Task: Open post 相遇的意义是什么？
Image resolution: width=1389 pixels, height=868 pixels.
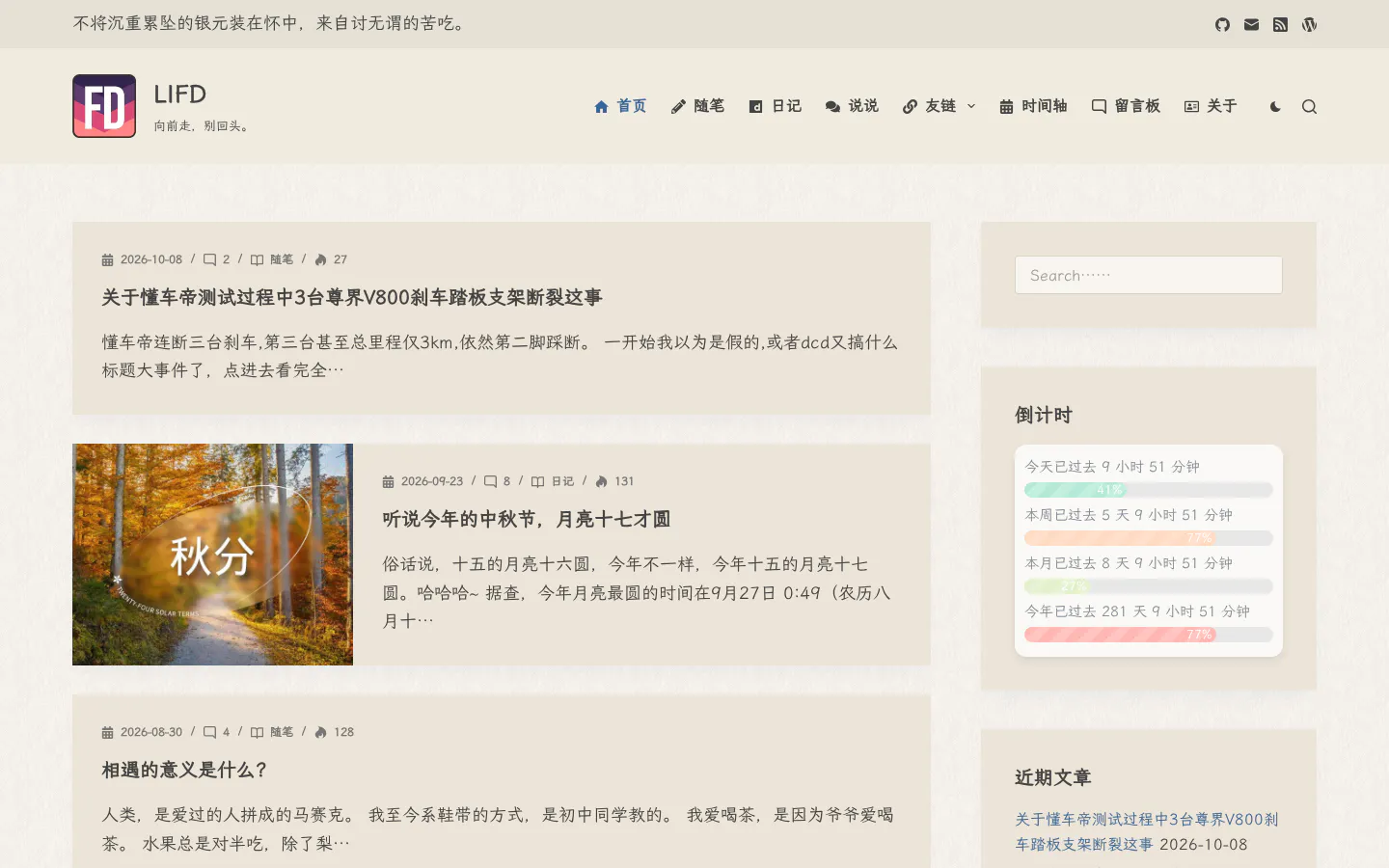Action: tap(185, 770)
